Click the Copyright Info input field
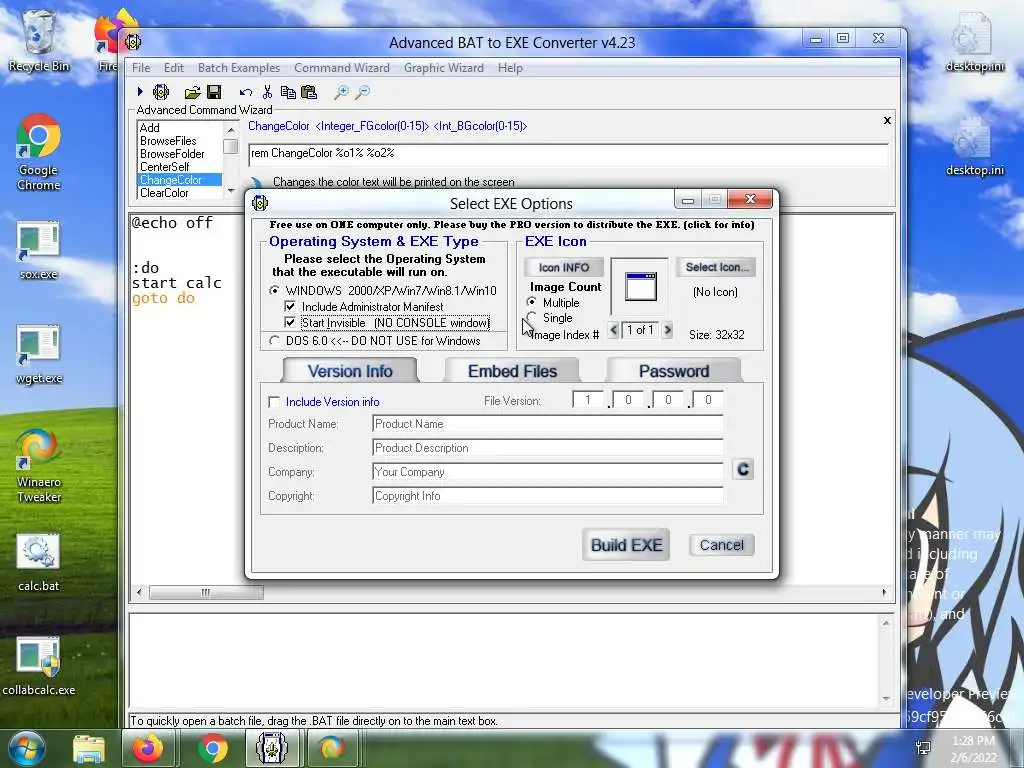Viewport: 1024px width, 768px height. pyautogui.click(x=547, y=496)
